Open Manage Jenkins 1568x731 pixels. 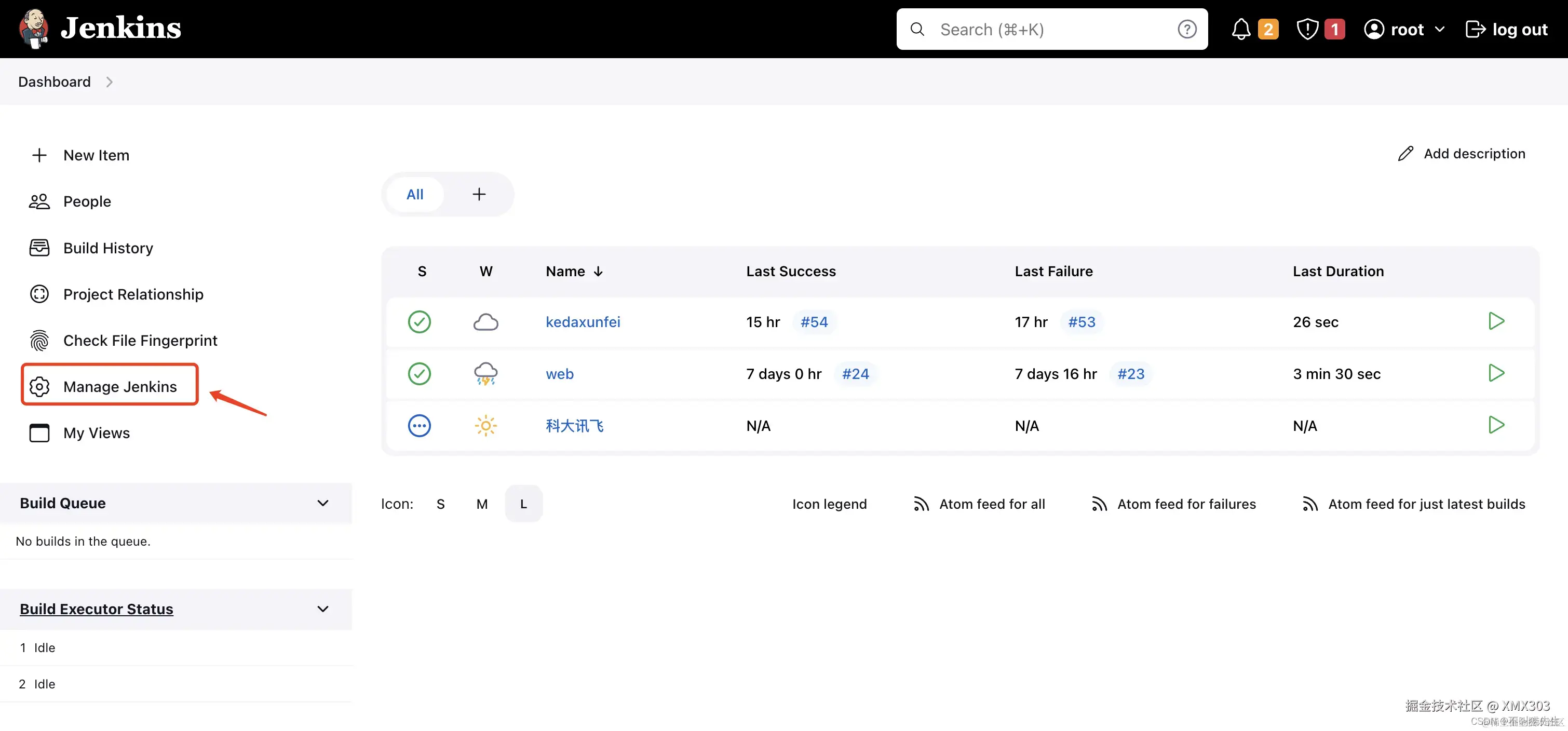click(119, 386)
